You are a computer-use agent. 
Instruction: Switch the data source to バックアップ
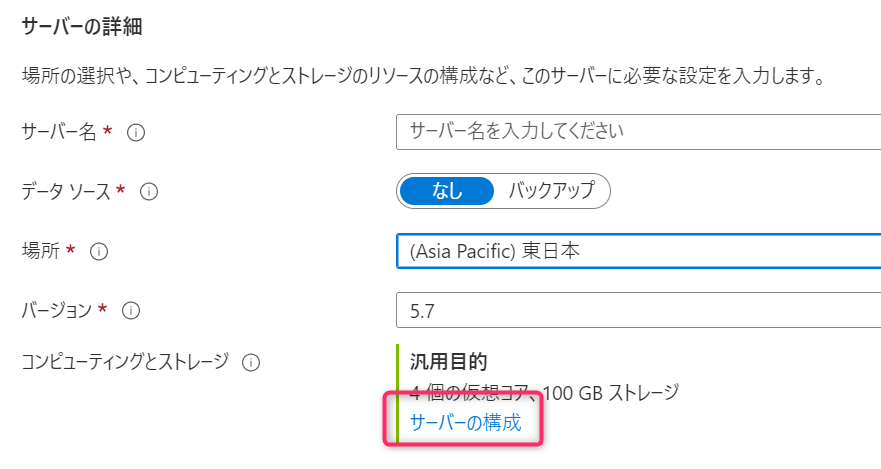(551, 192)
